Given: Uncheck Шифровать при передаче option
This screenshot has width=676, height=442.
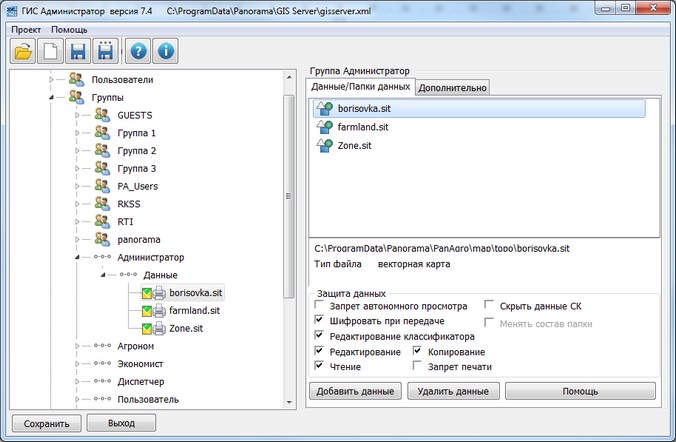Looking at the screenshot, I should click(318, 322).
